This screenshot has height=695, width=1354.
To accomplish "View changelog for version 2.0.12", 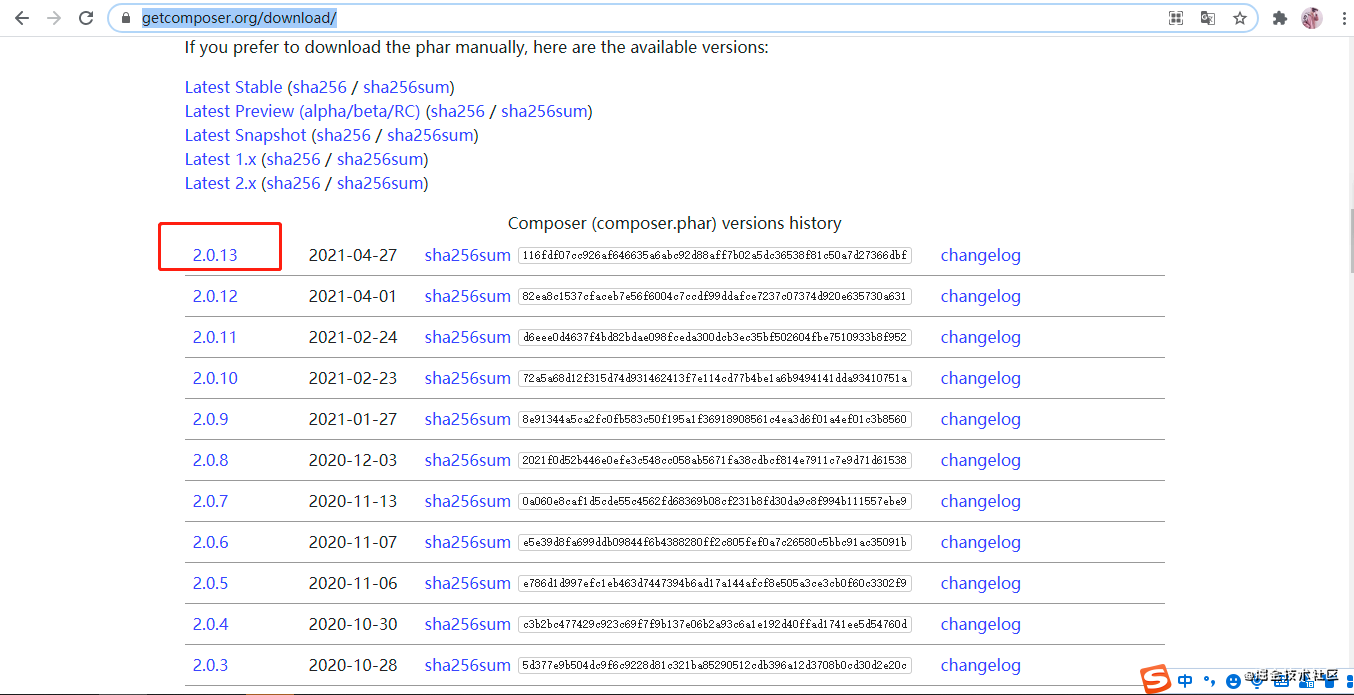I will pos(980,296).
